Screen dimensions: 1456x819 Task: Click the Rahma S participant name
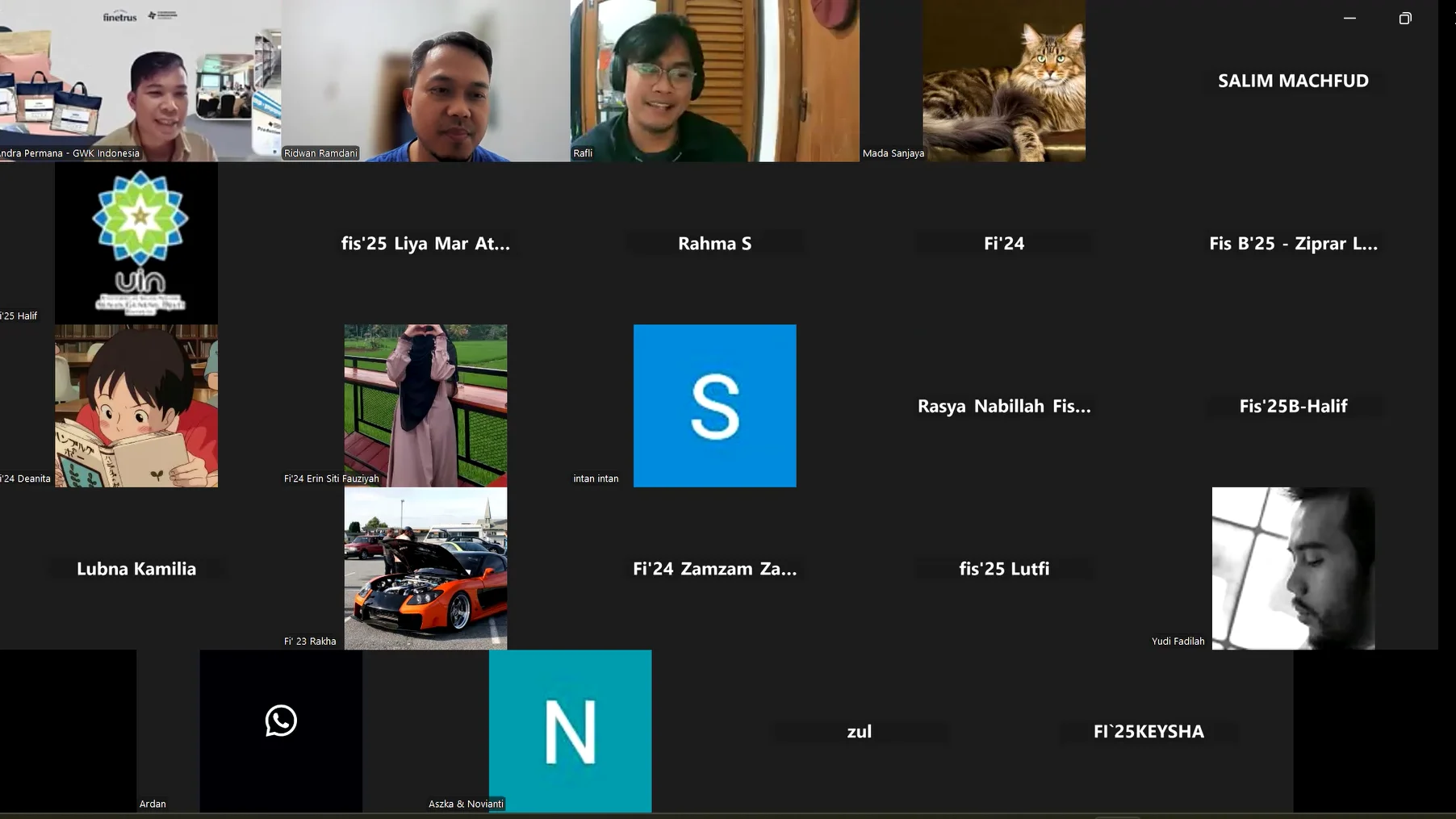(x=714, y=244)
